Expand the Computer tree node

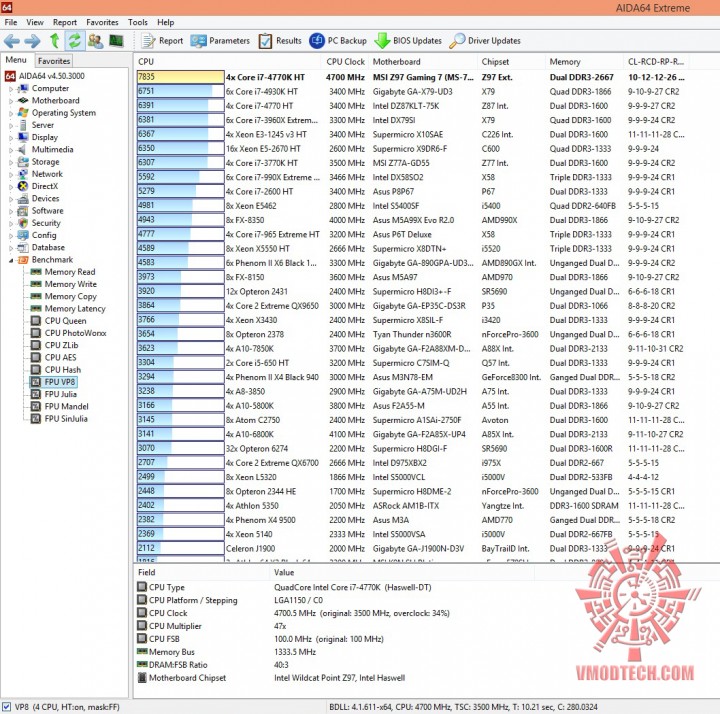click(11, 89)
